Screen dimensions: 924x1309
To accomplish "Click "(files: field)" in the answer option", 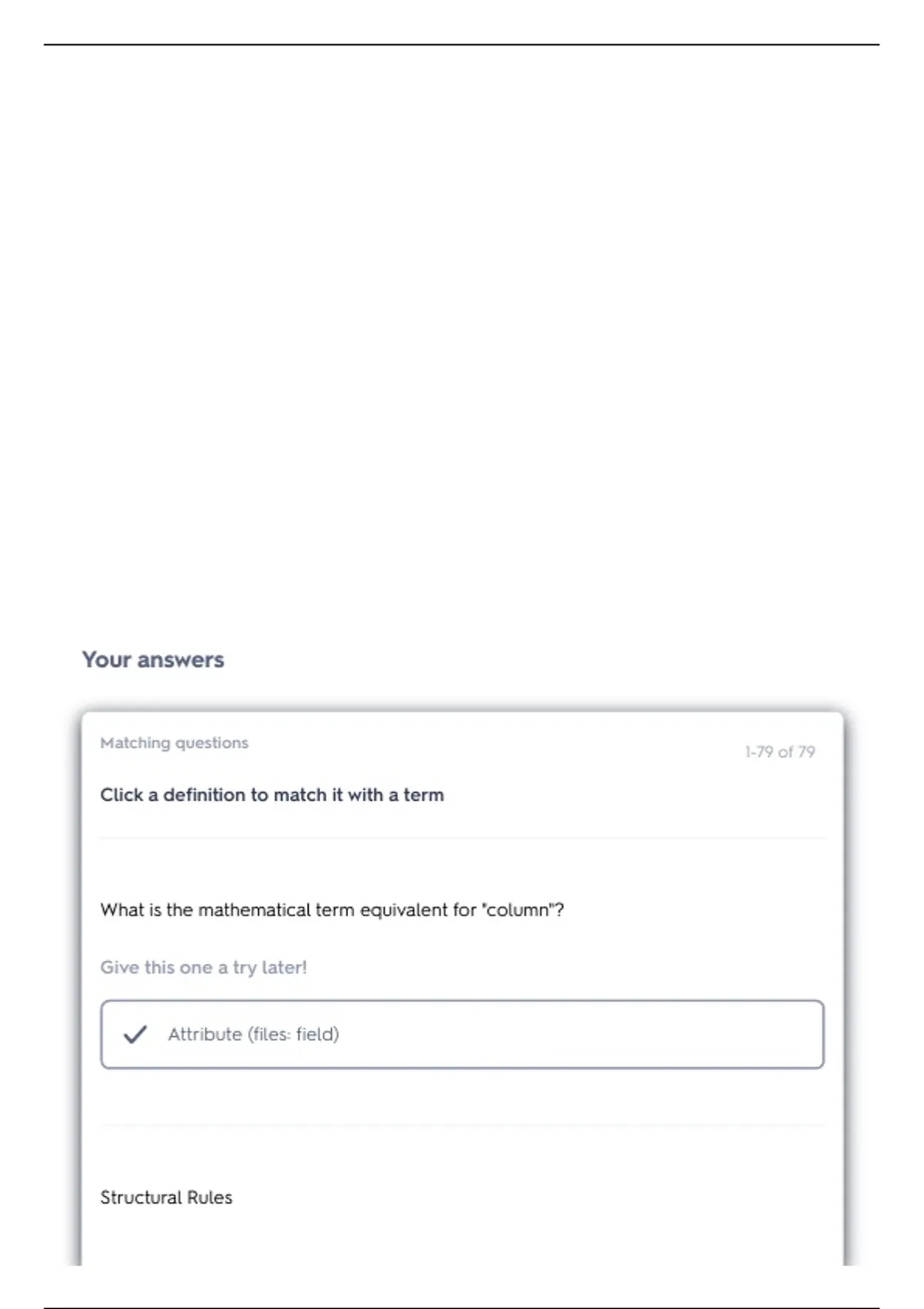I will (x=293, y=1034).
